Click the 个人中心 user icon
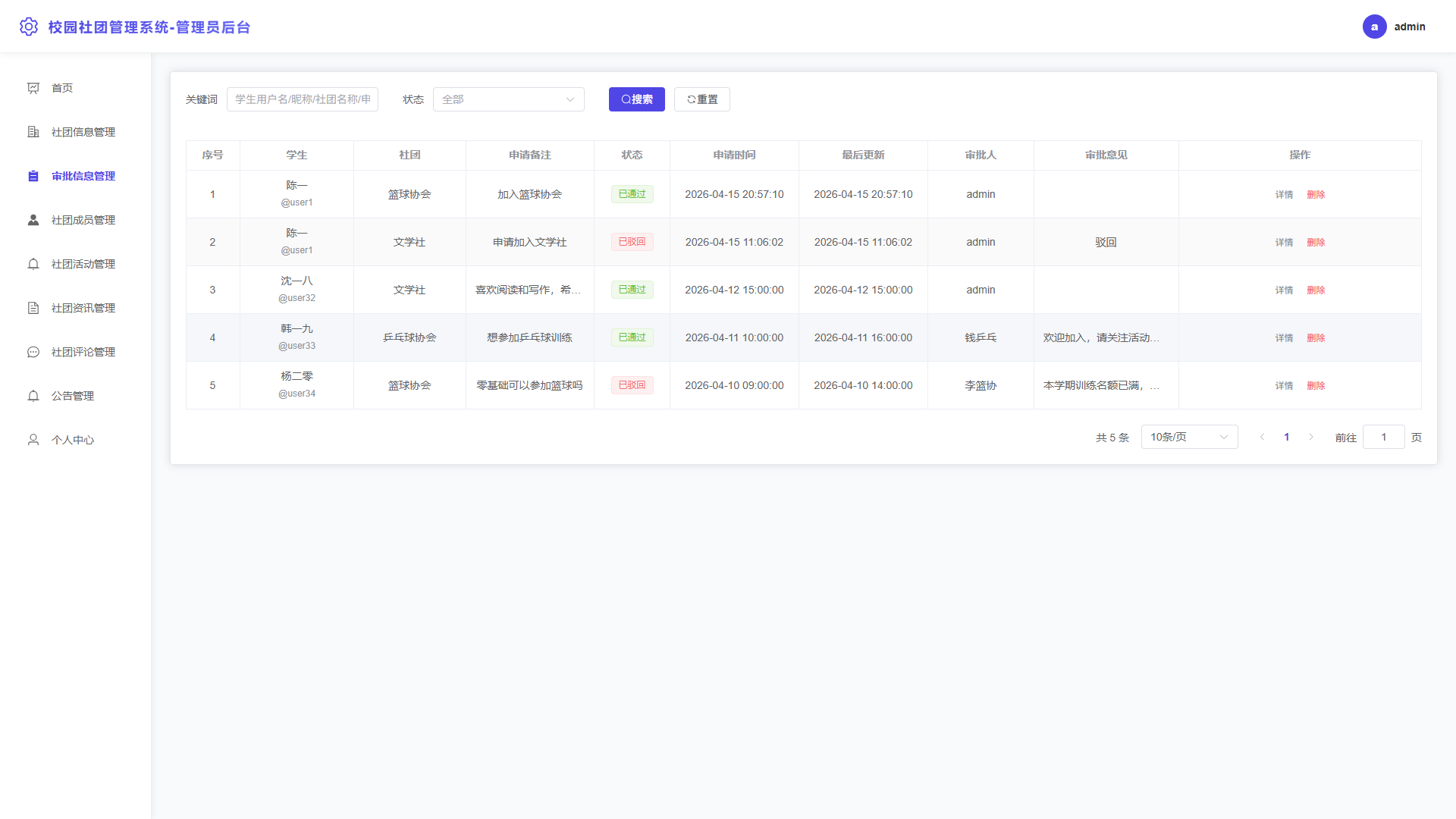1456x819 pixels. point(33,440)
